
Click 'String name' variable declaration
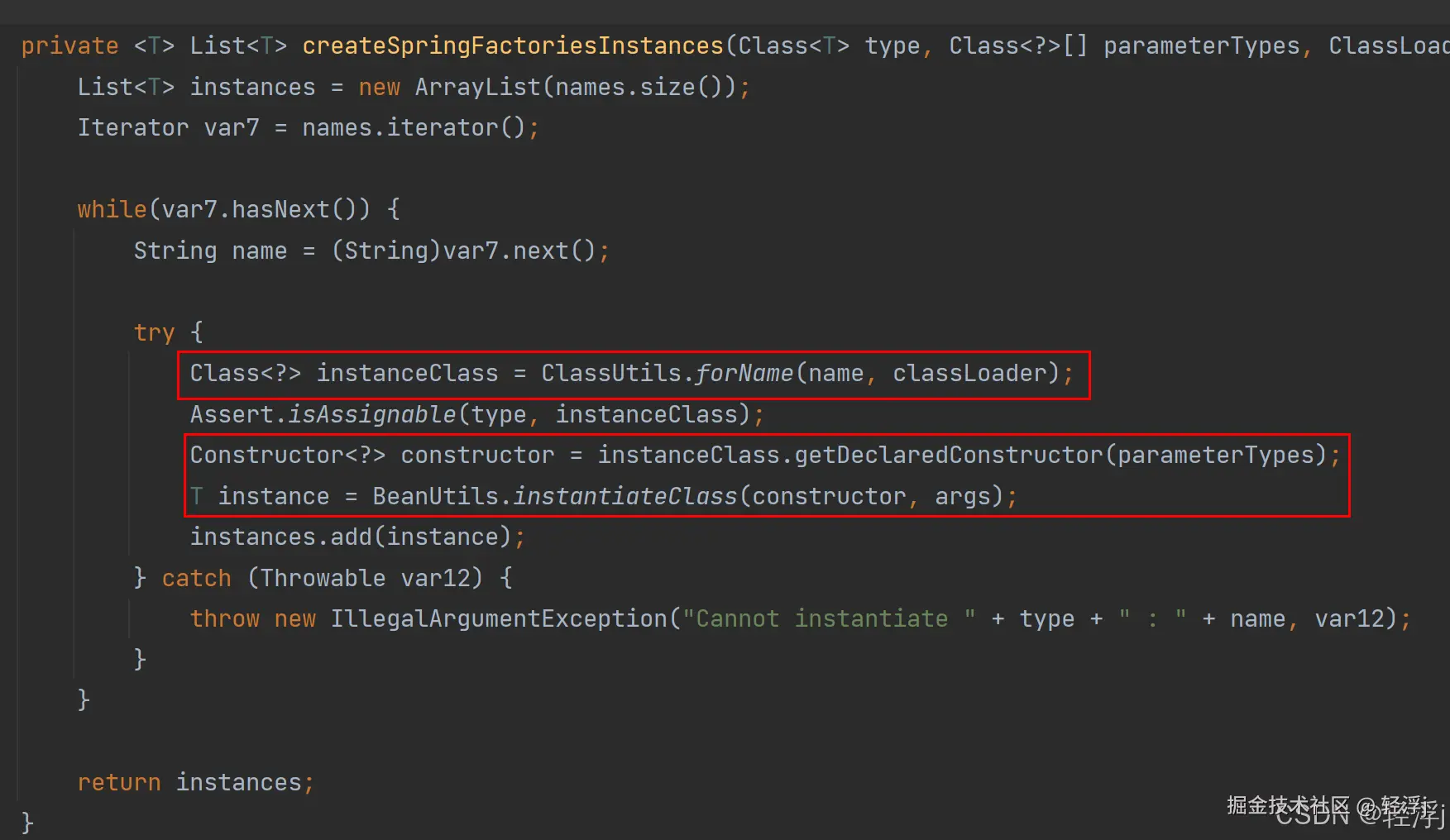[211, 251]
